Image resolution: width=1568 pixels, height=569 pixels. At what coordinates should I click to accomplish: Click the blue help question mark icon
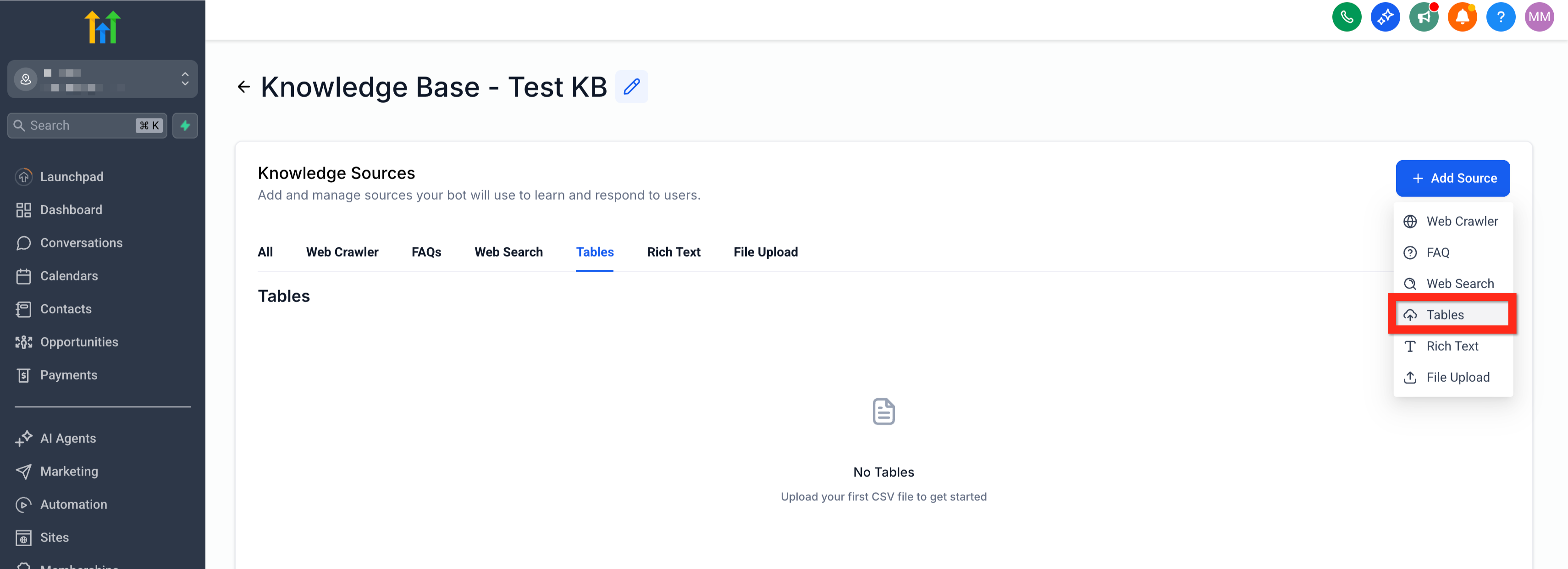coord(1501,17)
